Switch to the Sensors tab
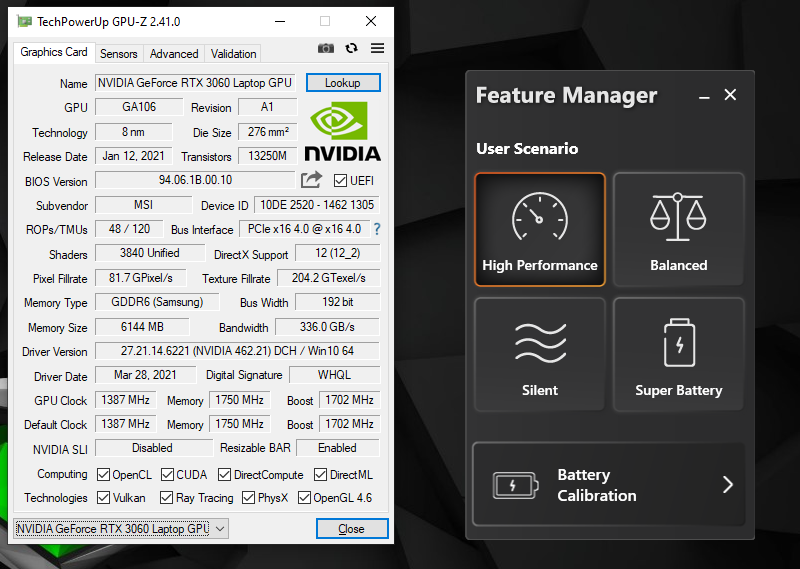 coord(118,54)
